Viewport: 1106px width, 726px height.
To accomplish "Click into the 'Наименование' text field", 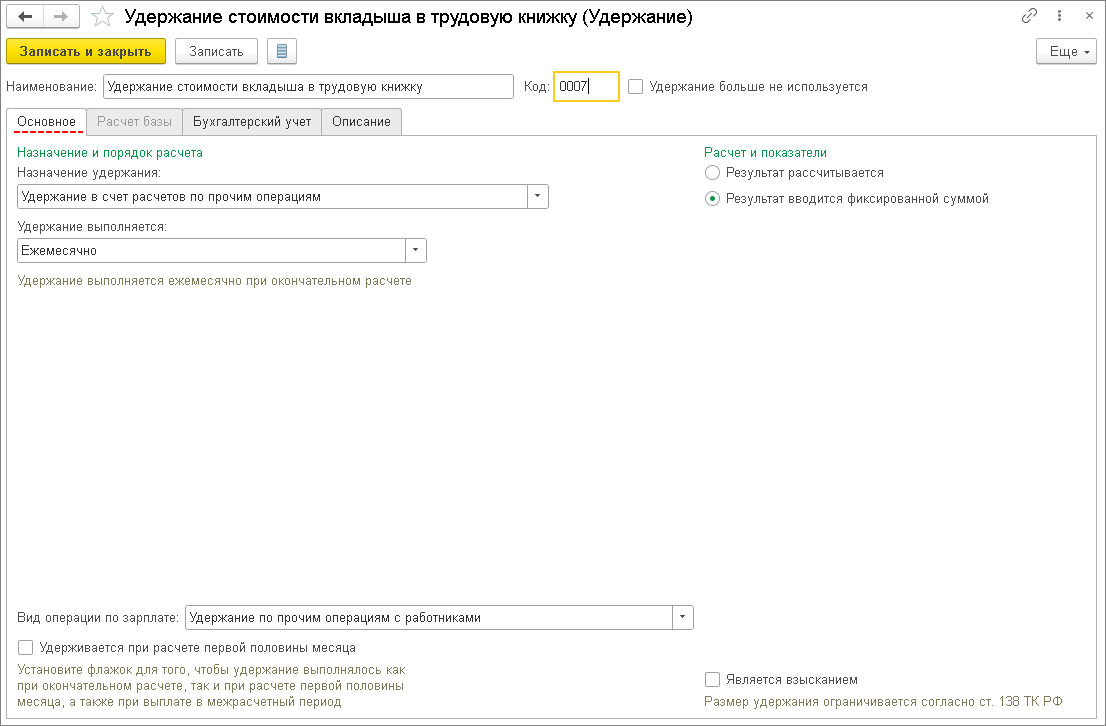I will [308, 87].
